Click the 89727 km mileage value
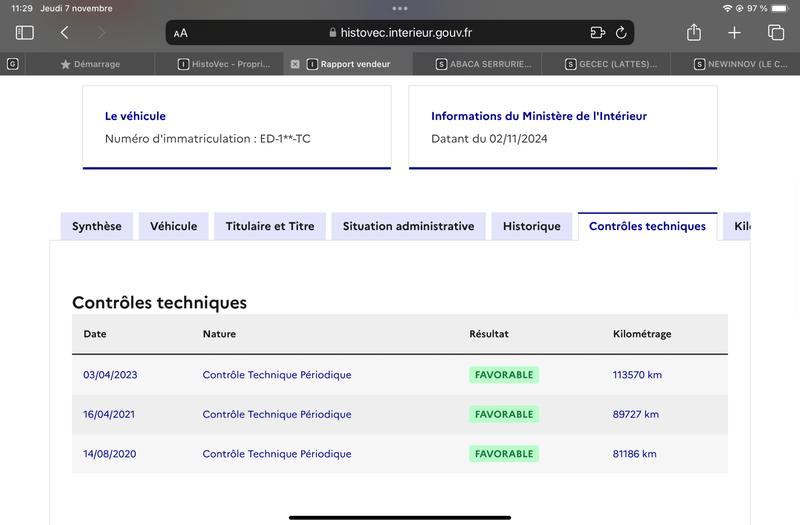 click(x=636, y=414)
